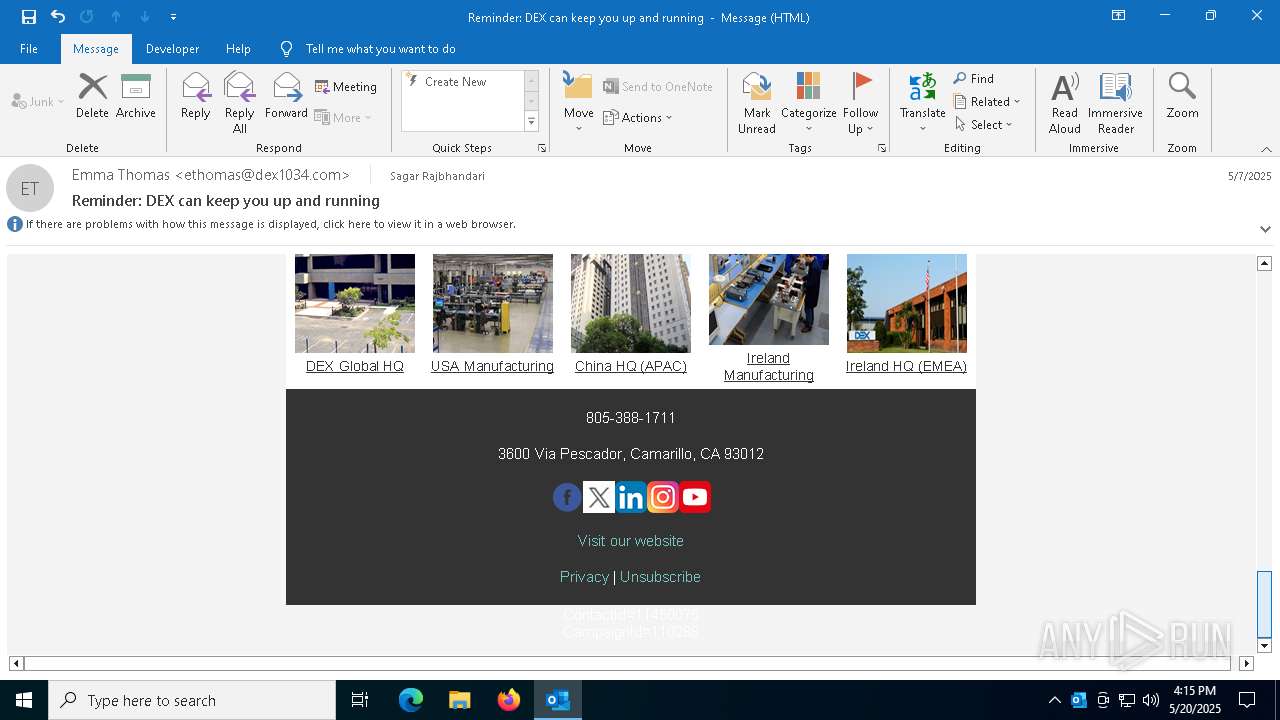Reply with a Meeting
1280x720 pixels.
pos(346,87)
